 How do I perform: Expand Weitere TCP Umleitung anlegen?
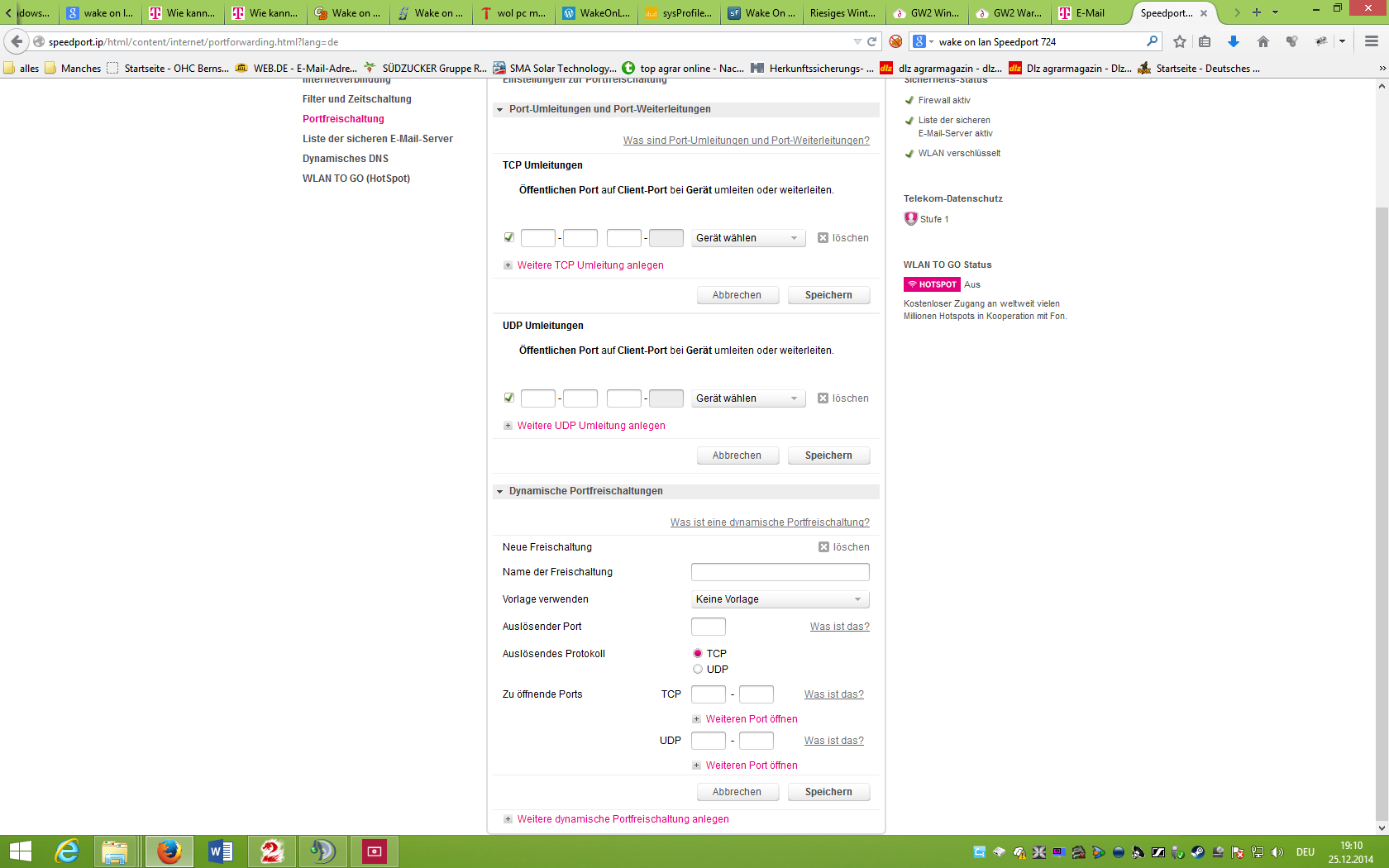[590, 265]
